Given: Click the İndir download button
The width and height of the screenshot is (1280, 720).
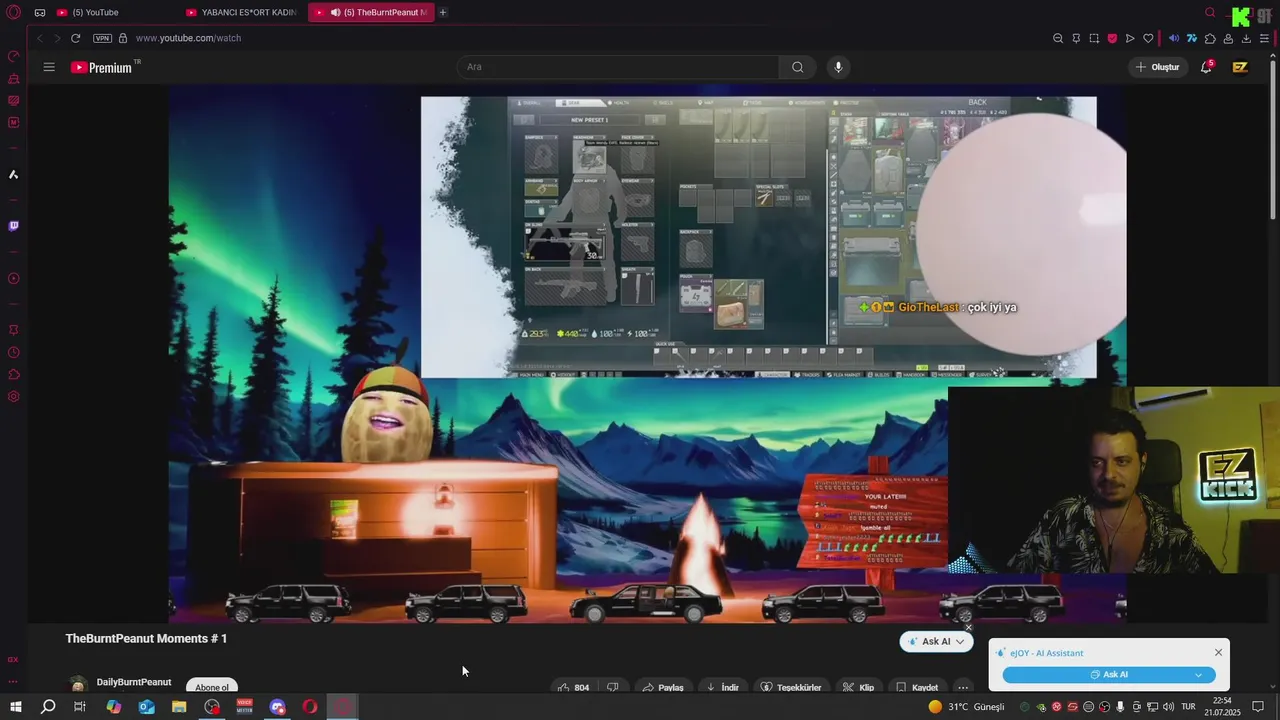Looking at the screenshot, I should click(723, 687).
